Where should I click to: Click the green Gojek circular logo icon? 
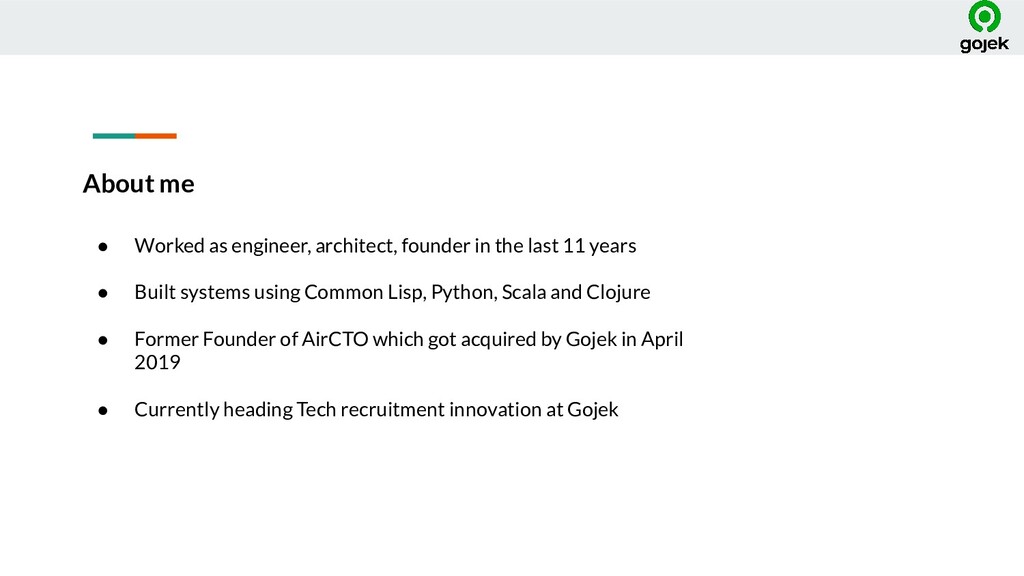pos(984,16)
